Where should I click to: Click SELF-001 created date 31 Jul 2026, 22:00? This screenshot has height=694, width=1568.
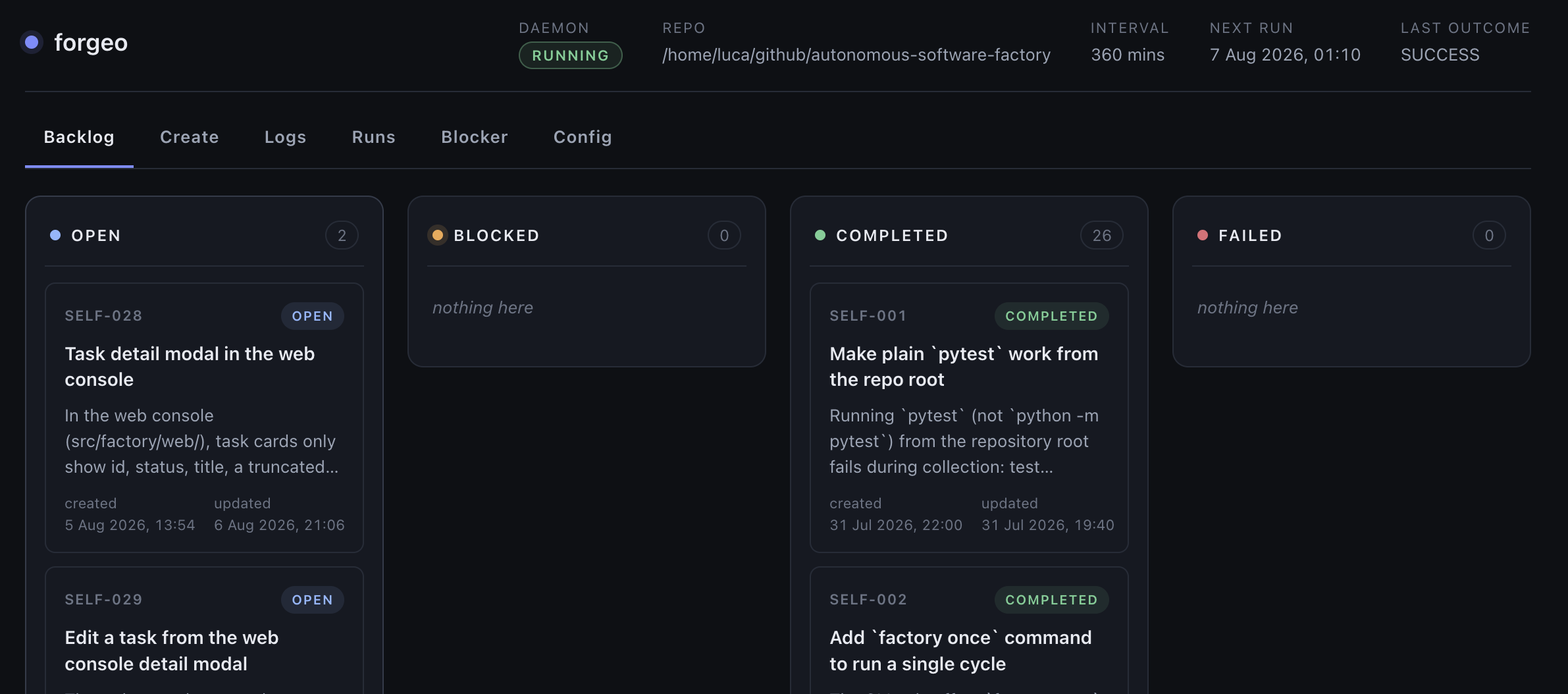pyautogui.click(x=896, y=525)
